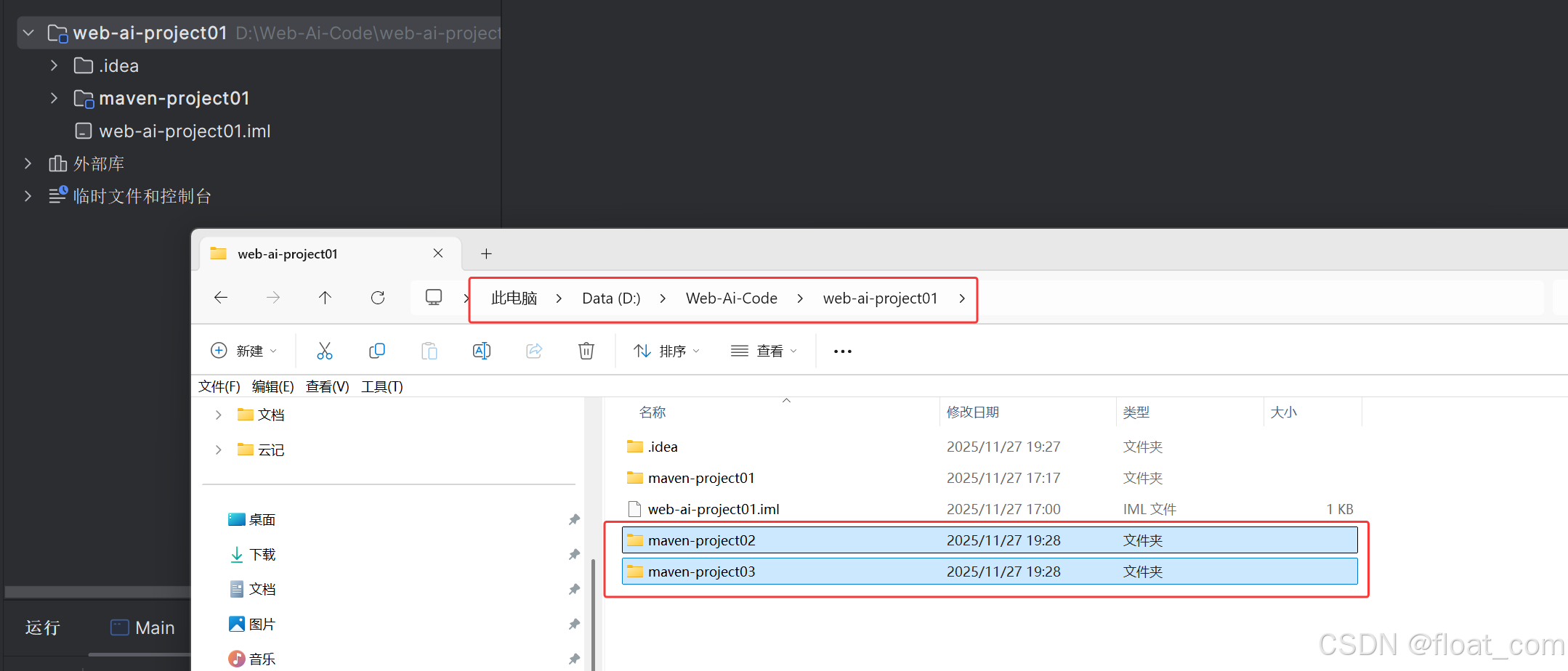Open the See more (three dots) menu
Viewport: 1568px width, 671px height.
coord(843,351)
